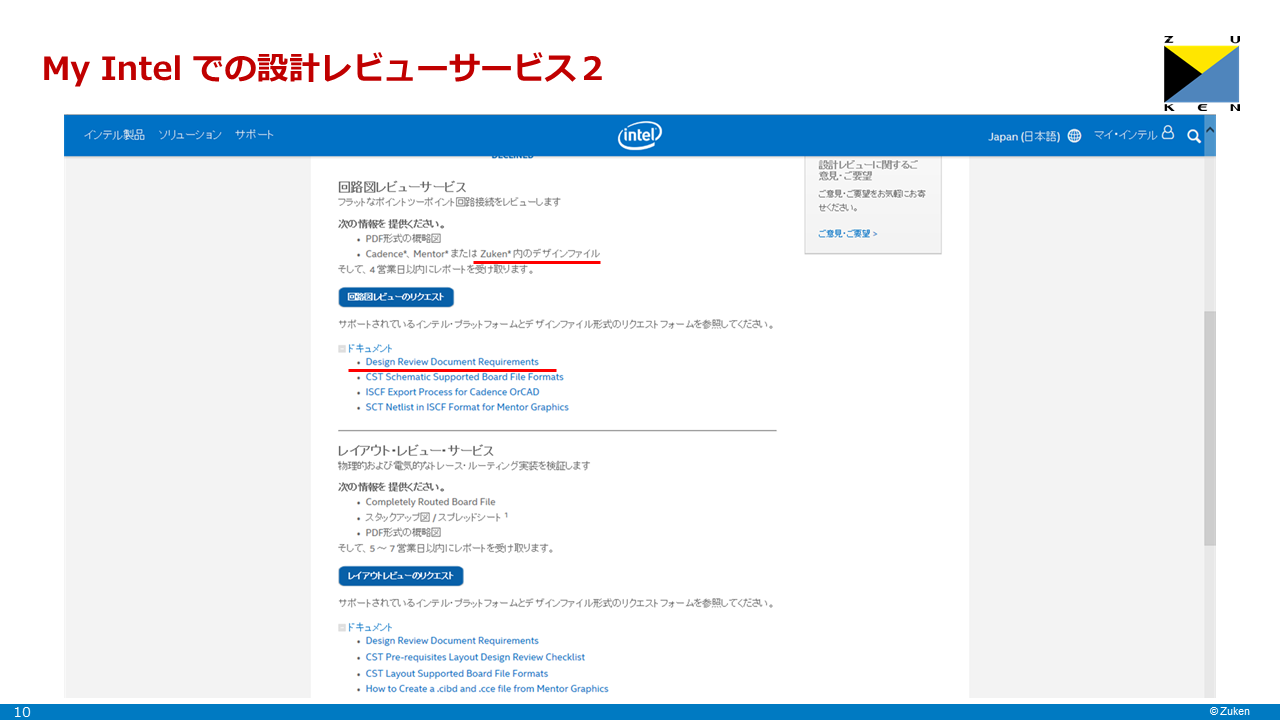1280x720 pixels.
Task: Open Design Review Document Requirements in layout section
Action: (x=452, y=641)
